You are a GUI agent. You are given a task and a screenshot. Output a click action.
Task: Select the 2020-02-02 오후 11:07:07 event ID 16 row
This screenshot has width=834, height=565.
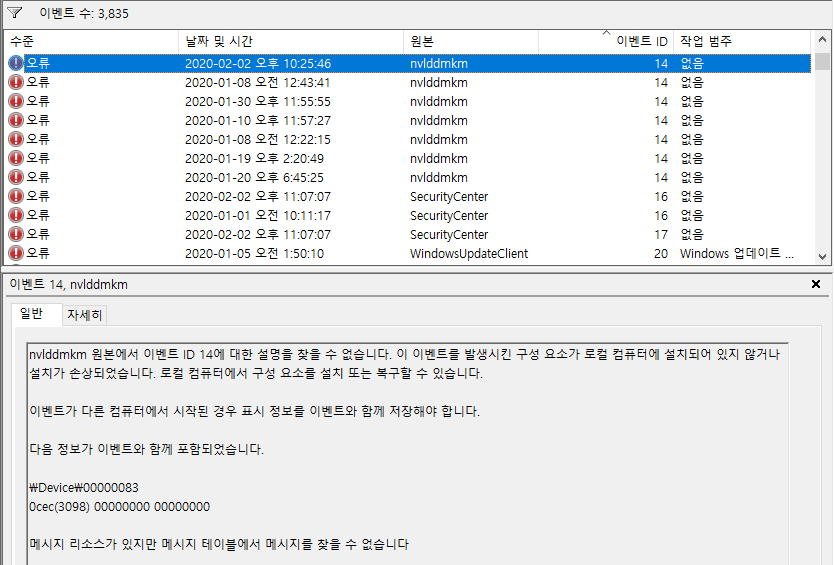pos(408,196)
